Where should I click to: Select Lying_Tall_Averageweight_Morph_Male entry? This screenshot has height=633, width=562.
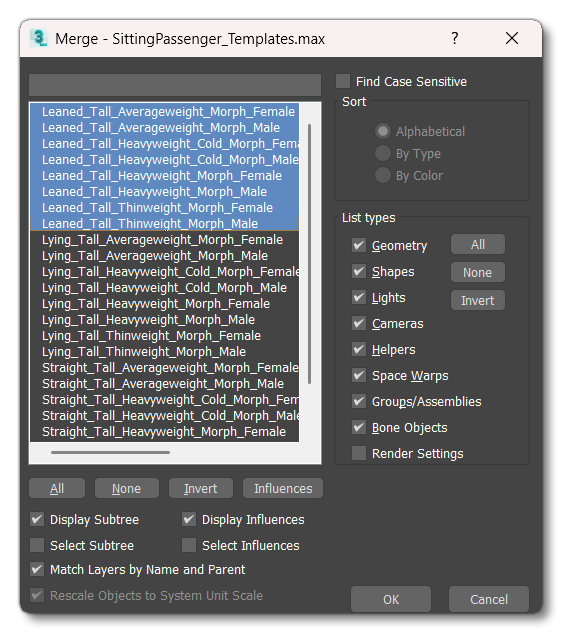(165, 256)
